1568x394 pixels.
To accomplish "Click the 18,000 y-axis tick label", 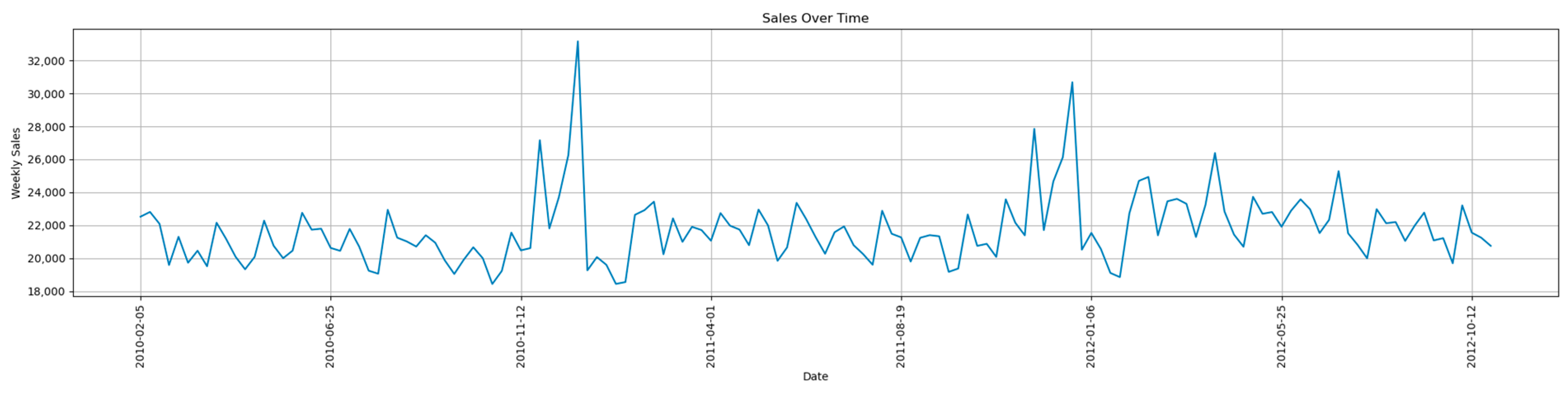I will click(46, 292).
